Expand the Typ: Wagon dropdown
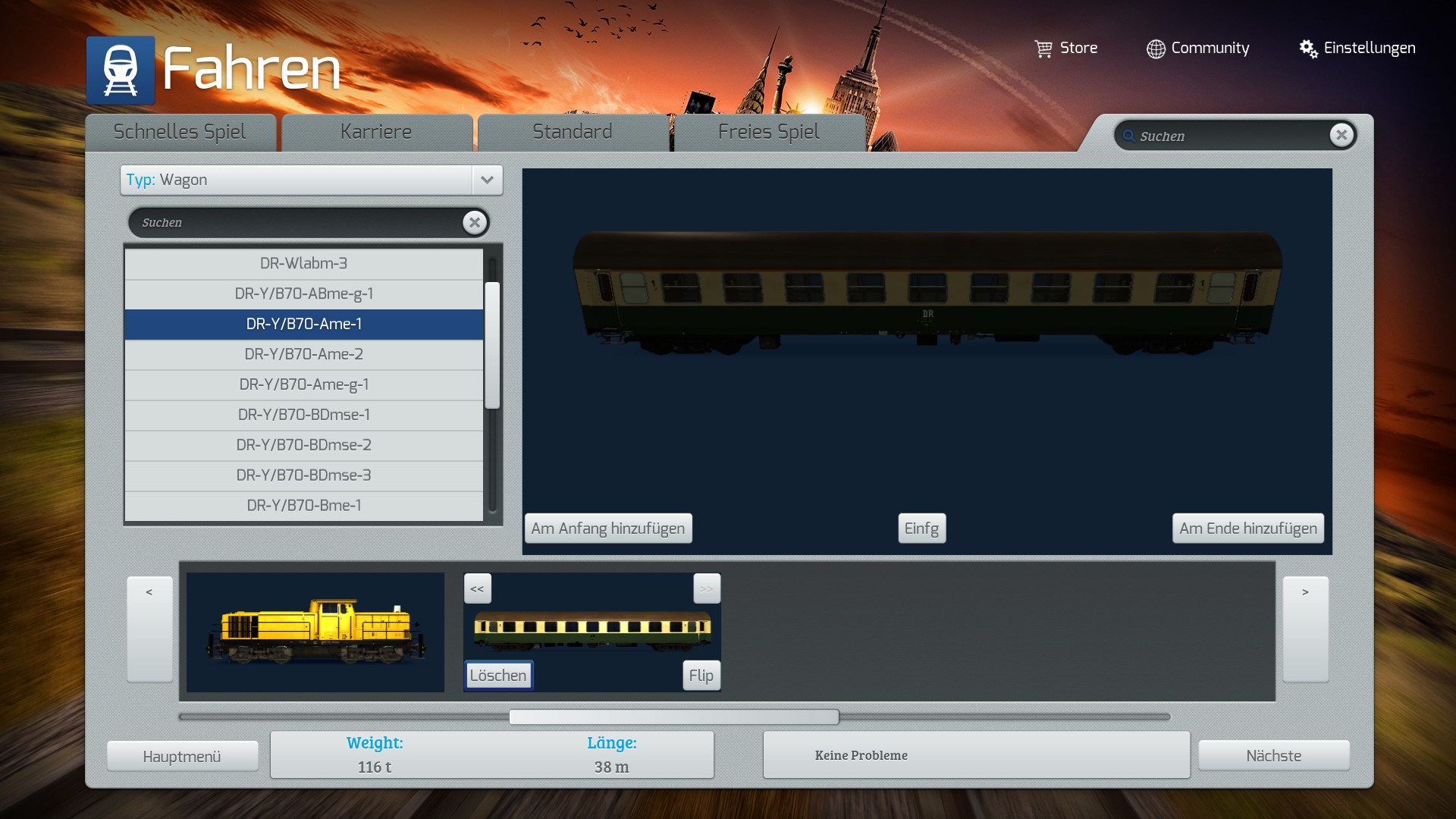Viewport: 1456px width, 819px height. click(x=487, y=180)
